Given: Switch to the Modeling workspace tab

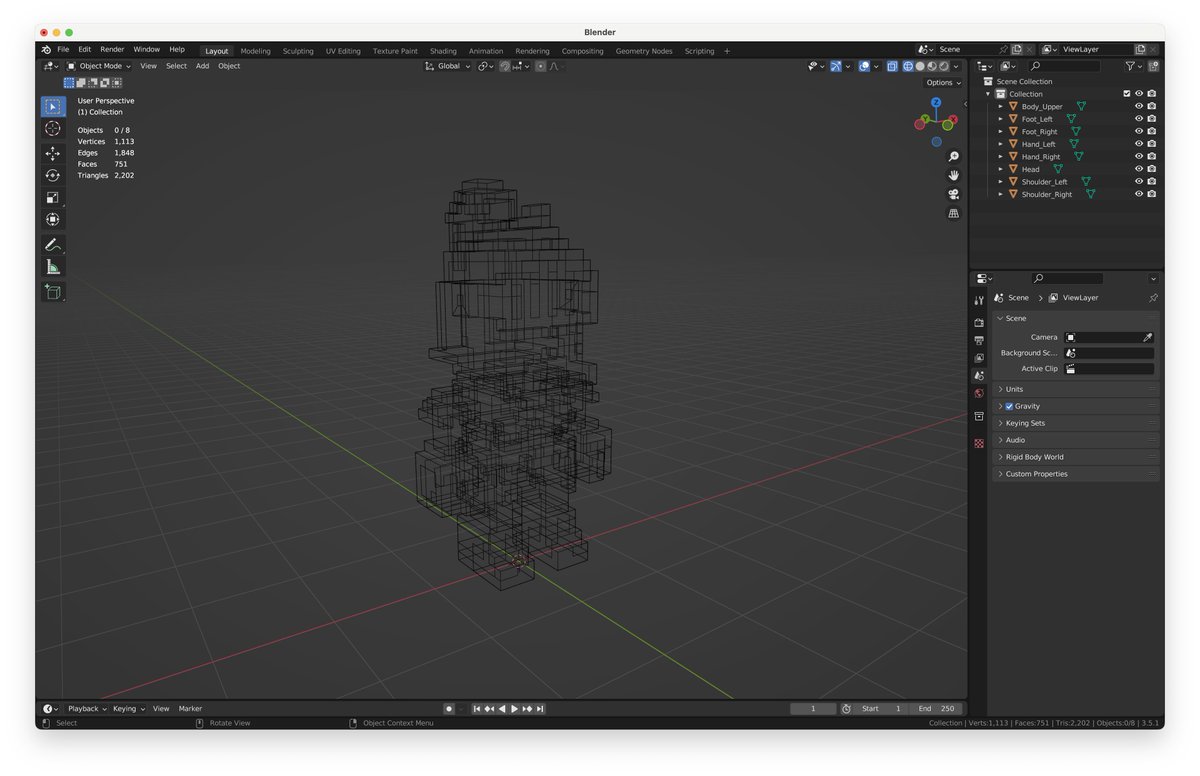Looking at the screenshot, I should click(x=255, y=51).
